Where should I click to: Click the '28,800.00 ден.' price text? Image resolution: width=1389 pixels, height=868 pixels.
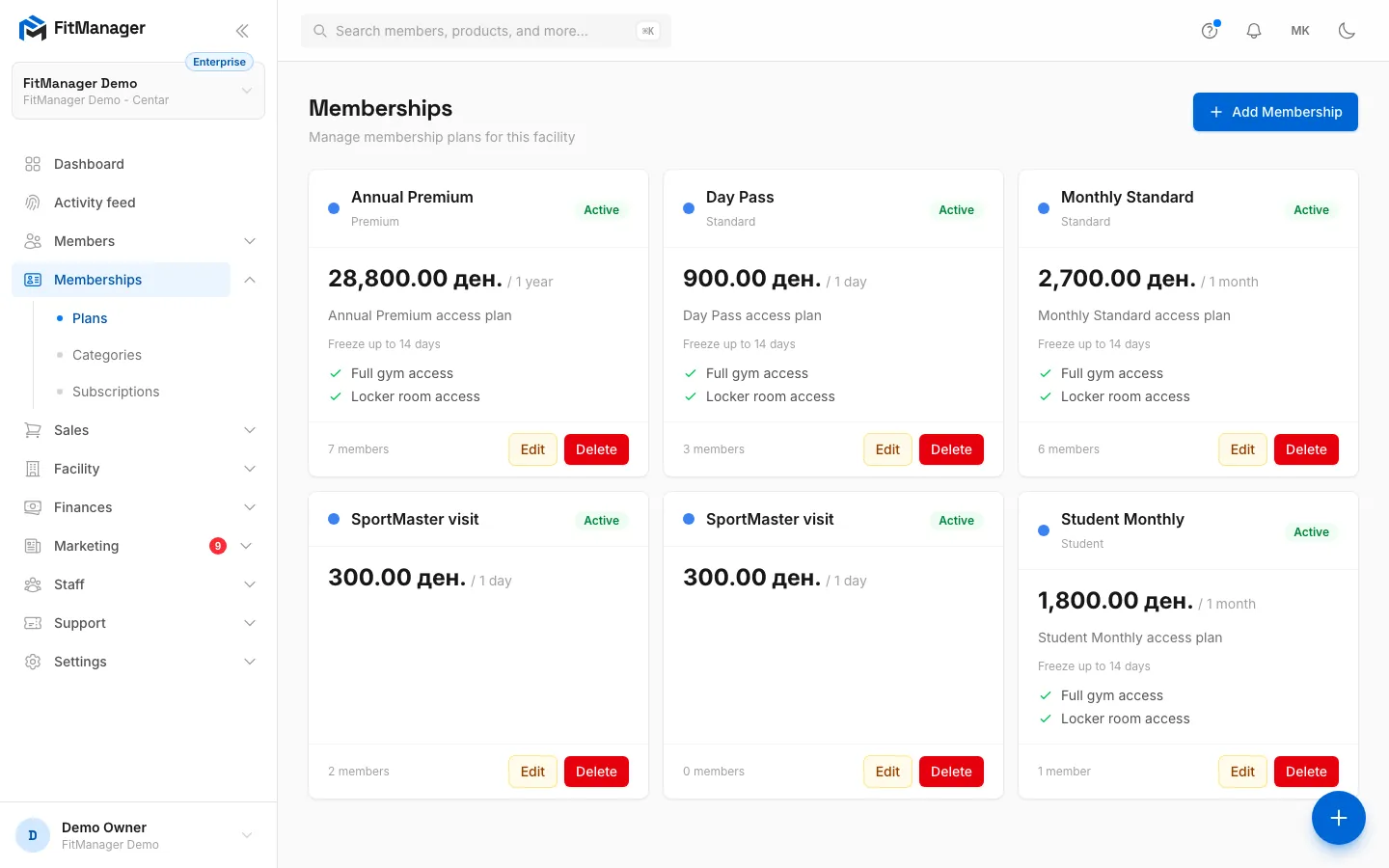(415, 279)
